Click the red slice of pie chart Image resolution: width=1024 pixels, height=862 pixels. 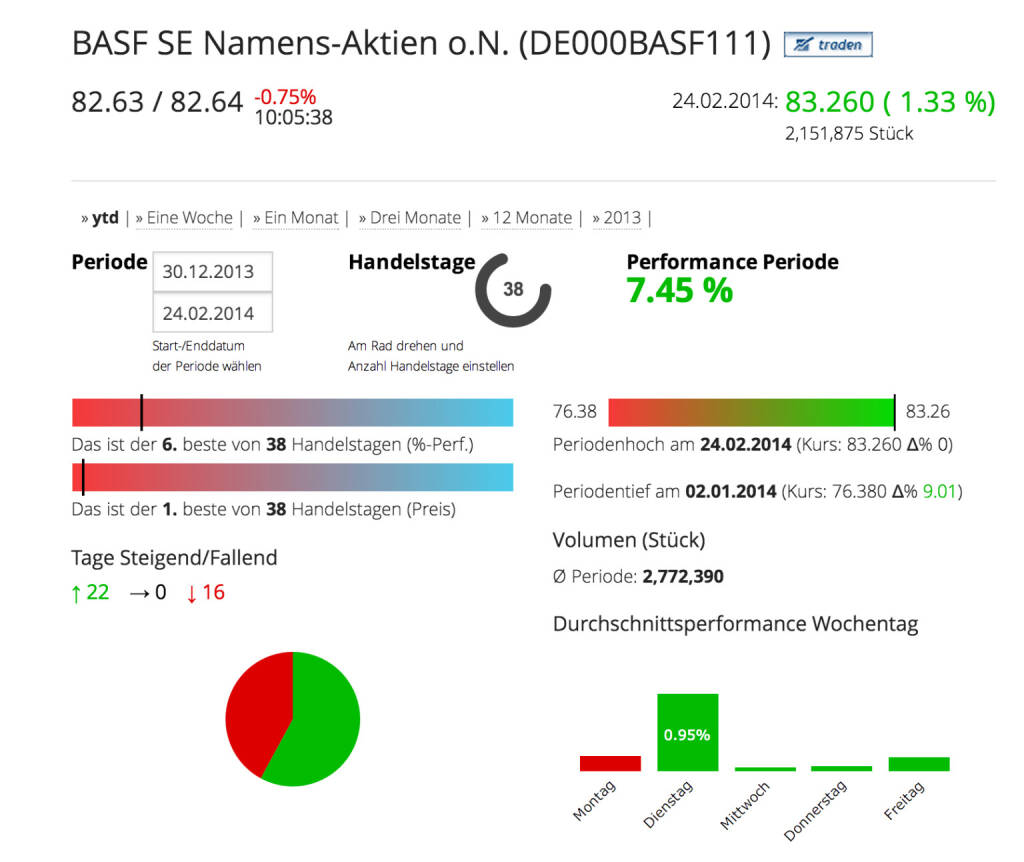254,705
